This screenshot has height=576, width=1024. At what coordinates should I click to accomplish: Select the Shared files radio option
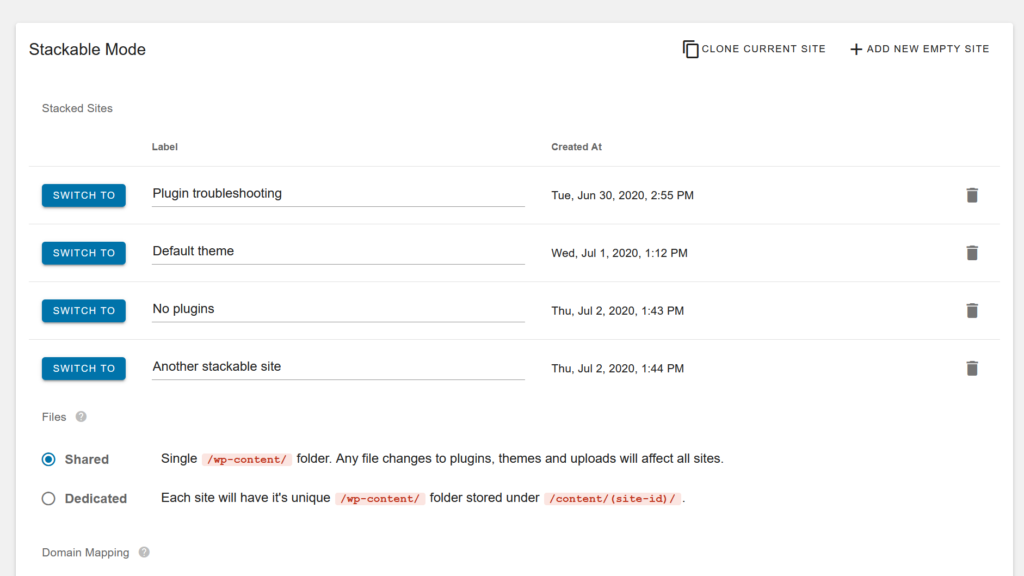[x=49, y=459]
